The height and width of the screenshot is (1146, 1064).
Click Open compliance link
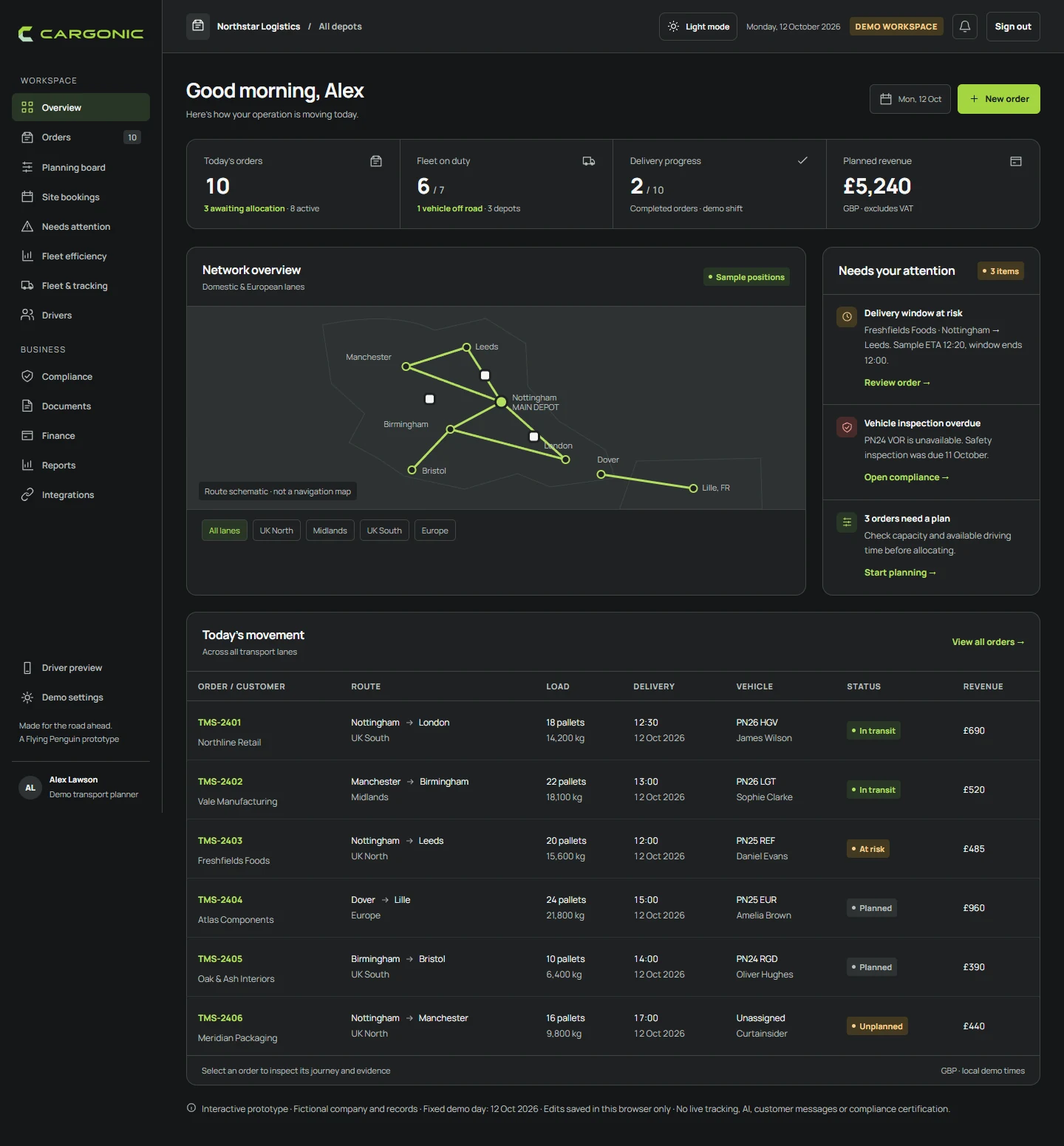[907, 477]
